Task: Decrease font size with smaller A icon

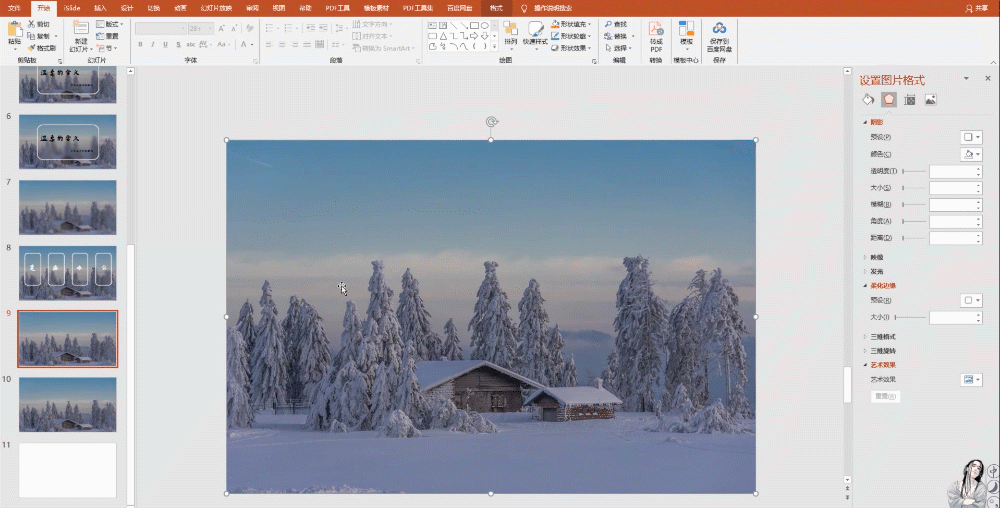Action: pos(234,29)
